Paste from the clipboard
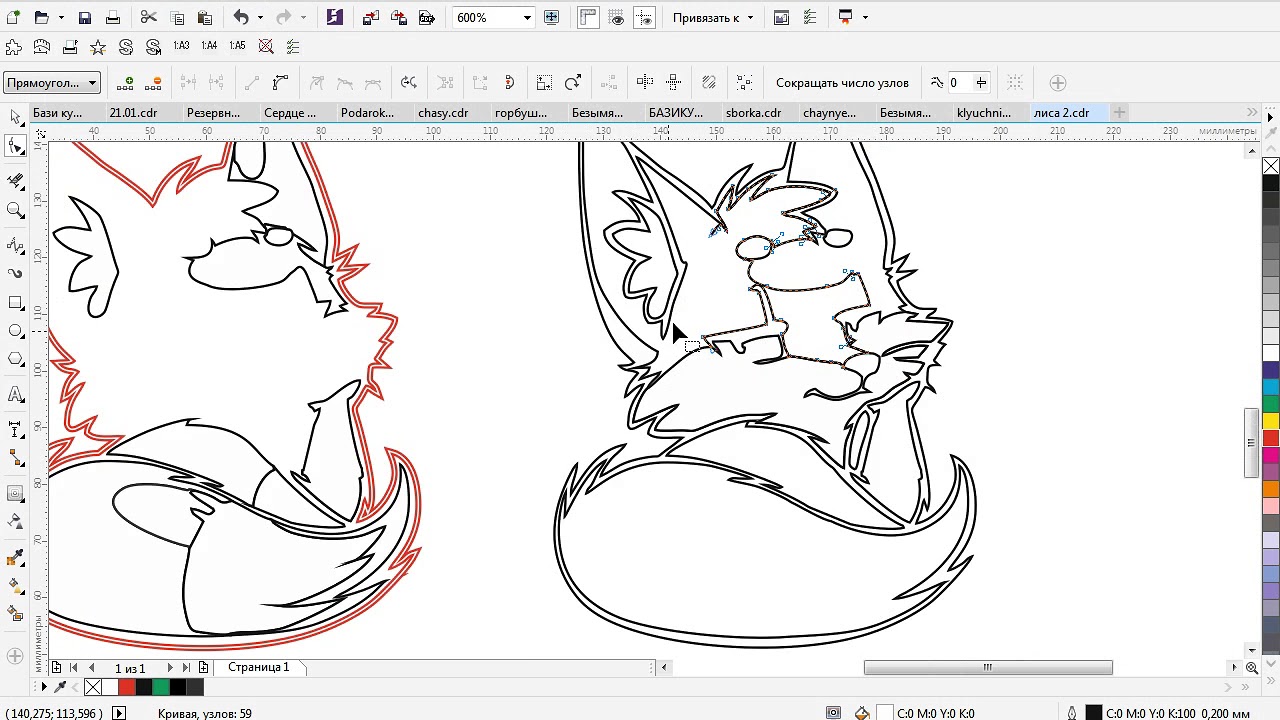The height and width of the screenshot is (720, 1280). 205,17
